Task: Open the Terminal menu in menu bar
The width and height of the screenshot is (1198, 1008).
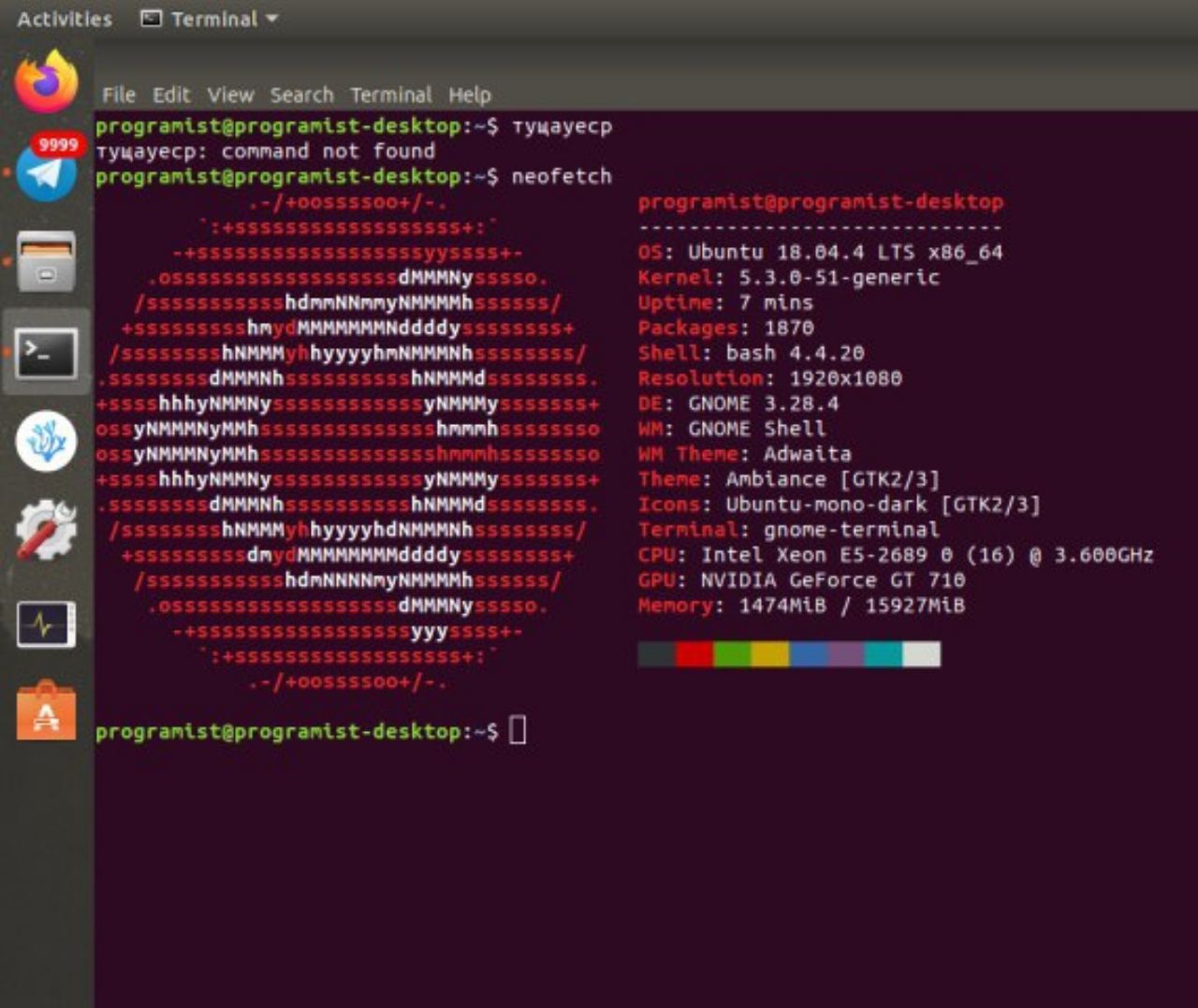Action: pyautogui.click(x=391, y=95)
